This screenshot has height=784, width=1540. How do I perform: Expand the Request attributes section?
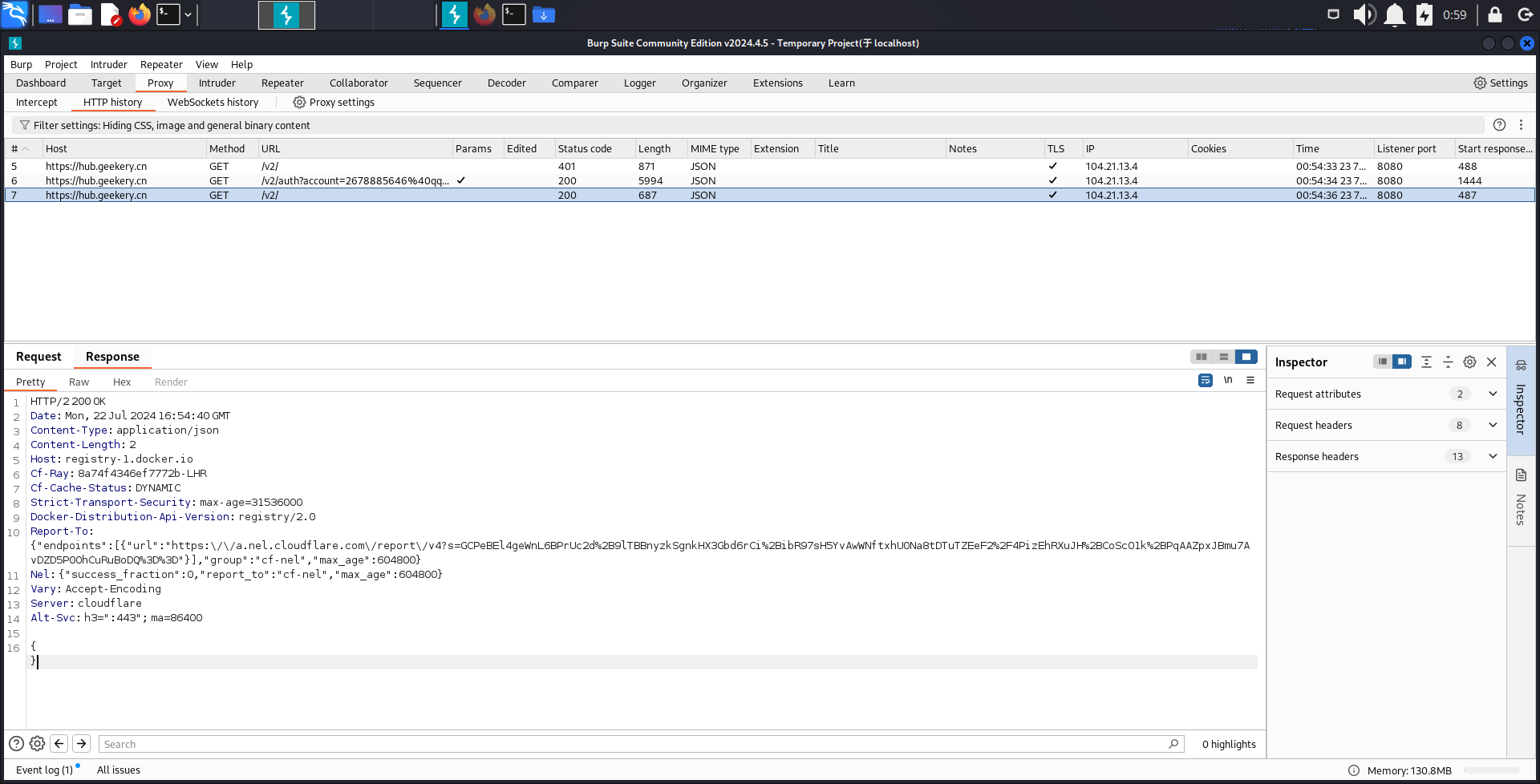[x=1492, y=394]
